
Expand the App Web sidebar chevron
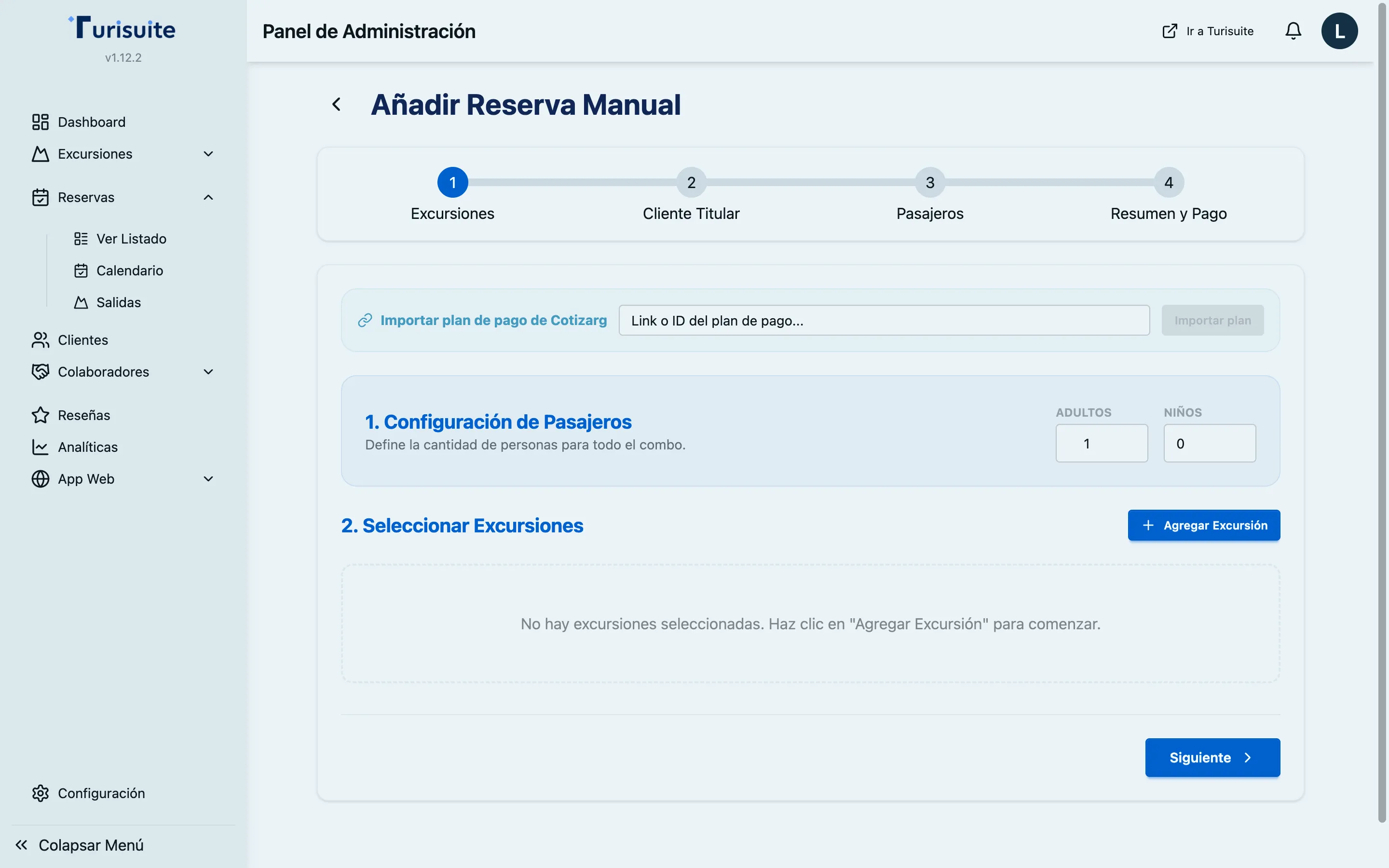[208, 479]
